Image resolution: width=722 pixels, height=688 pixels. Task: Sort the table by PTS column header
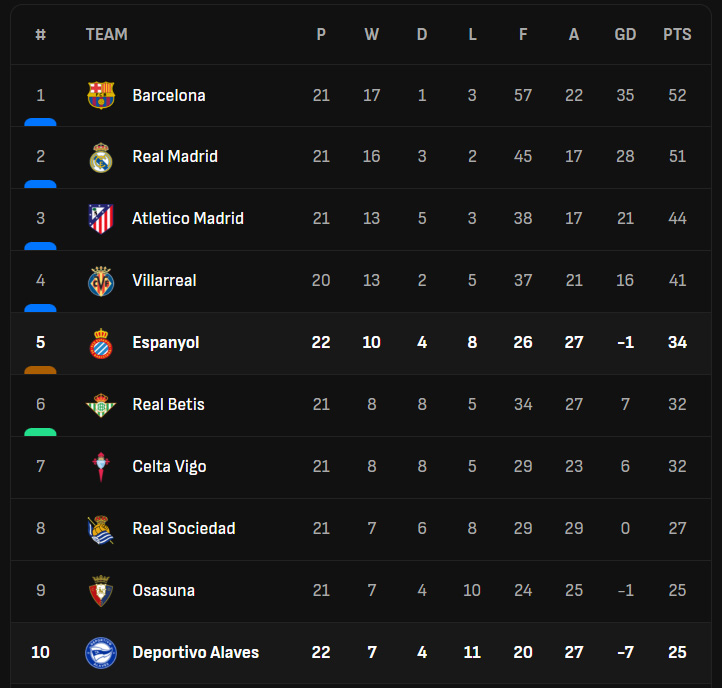(x=677, y=34)
